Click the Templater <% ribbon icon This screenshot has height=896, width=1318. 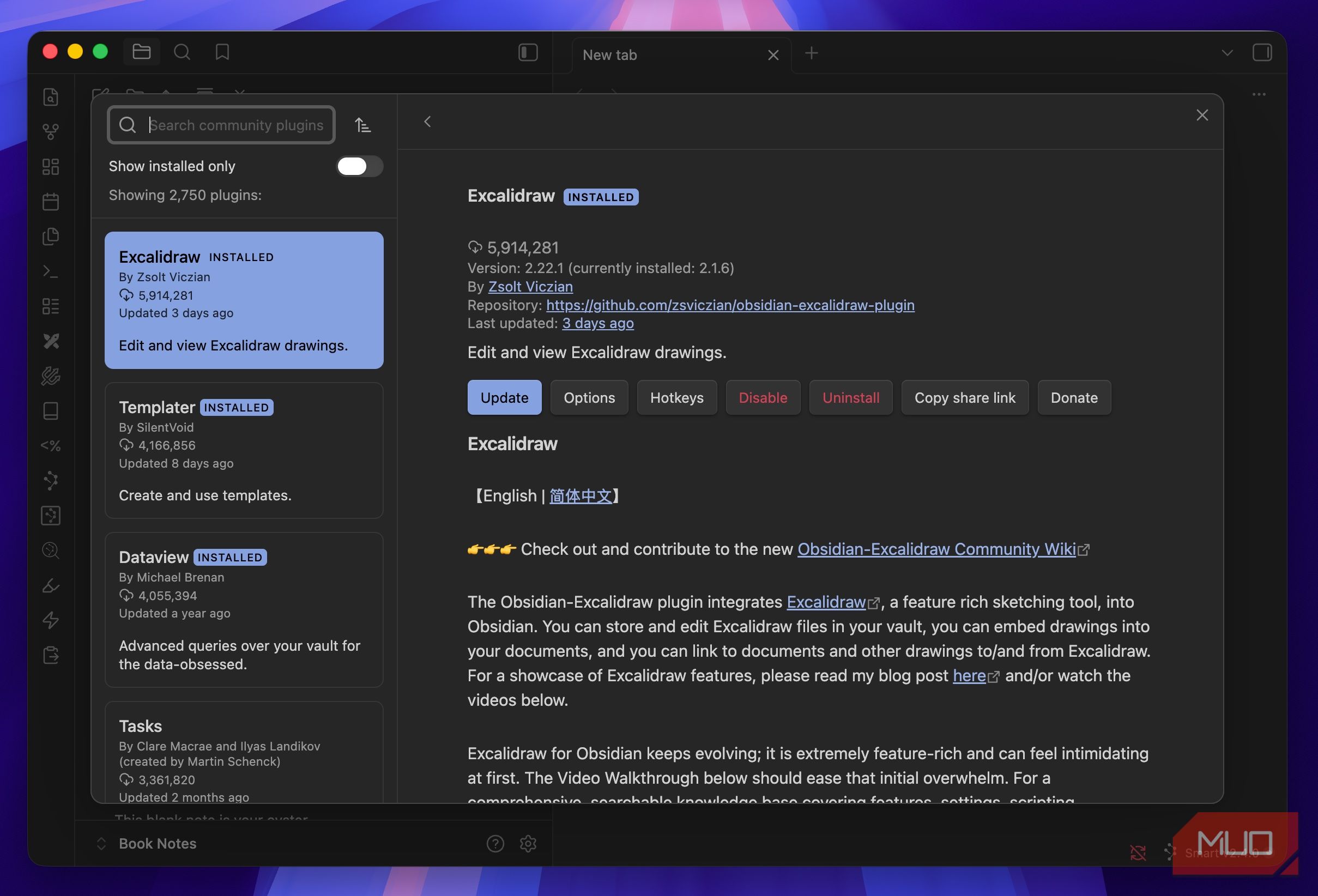coord(51,446)
